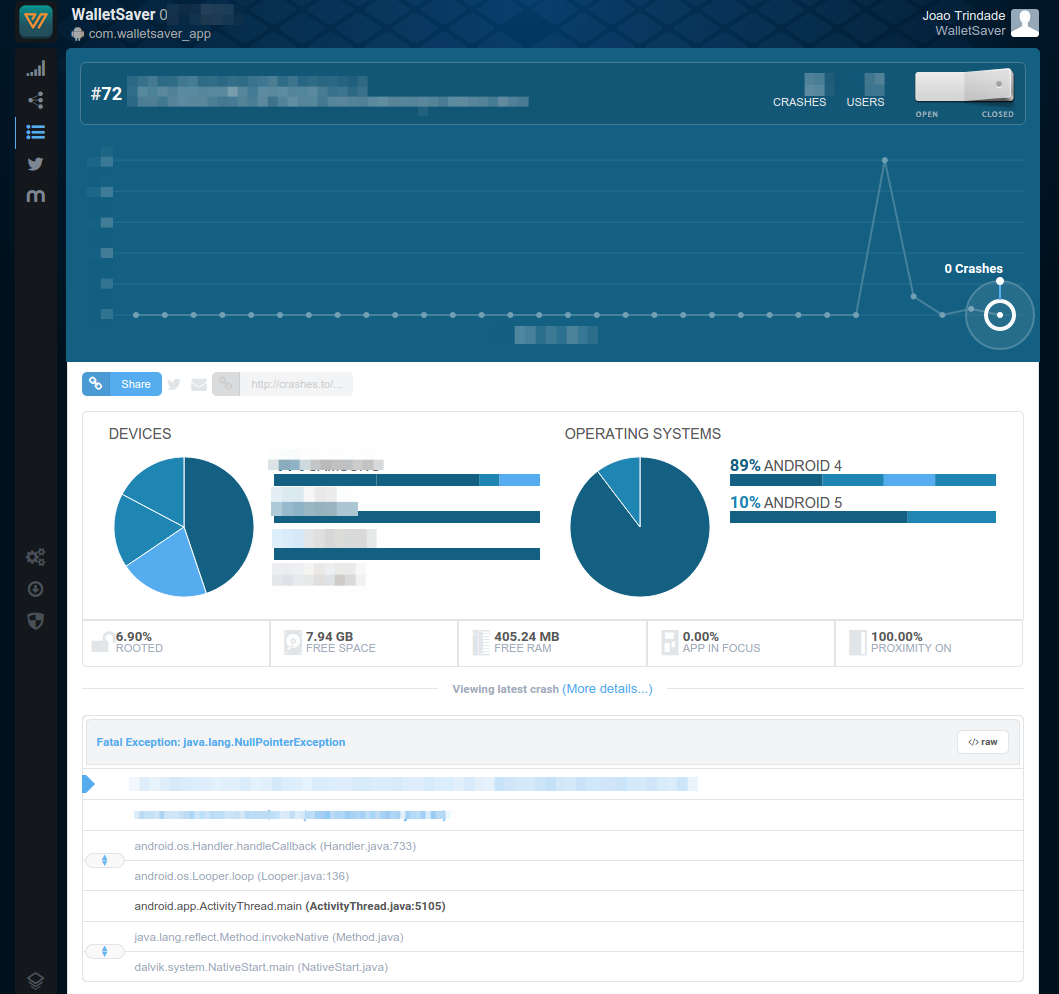This screenshot has height=994, width=1059.
Task: Open the settings gears icon in sidebar
Action: click(36, 557)
